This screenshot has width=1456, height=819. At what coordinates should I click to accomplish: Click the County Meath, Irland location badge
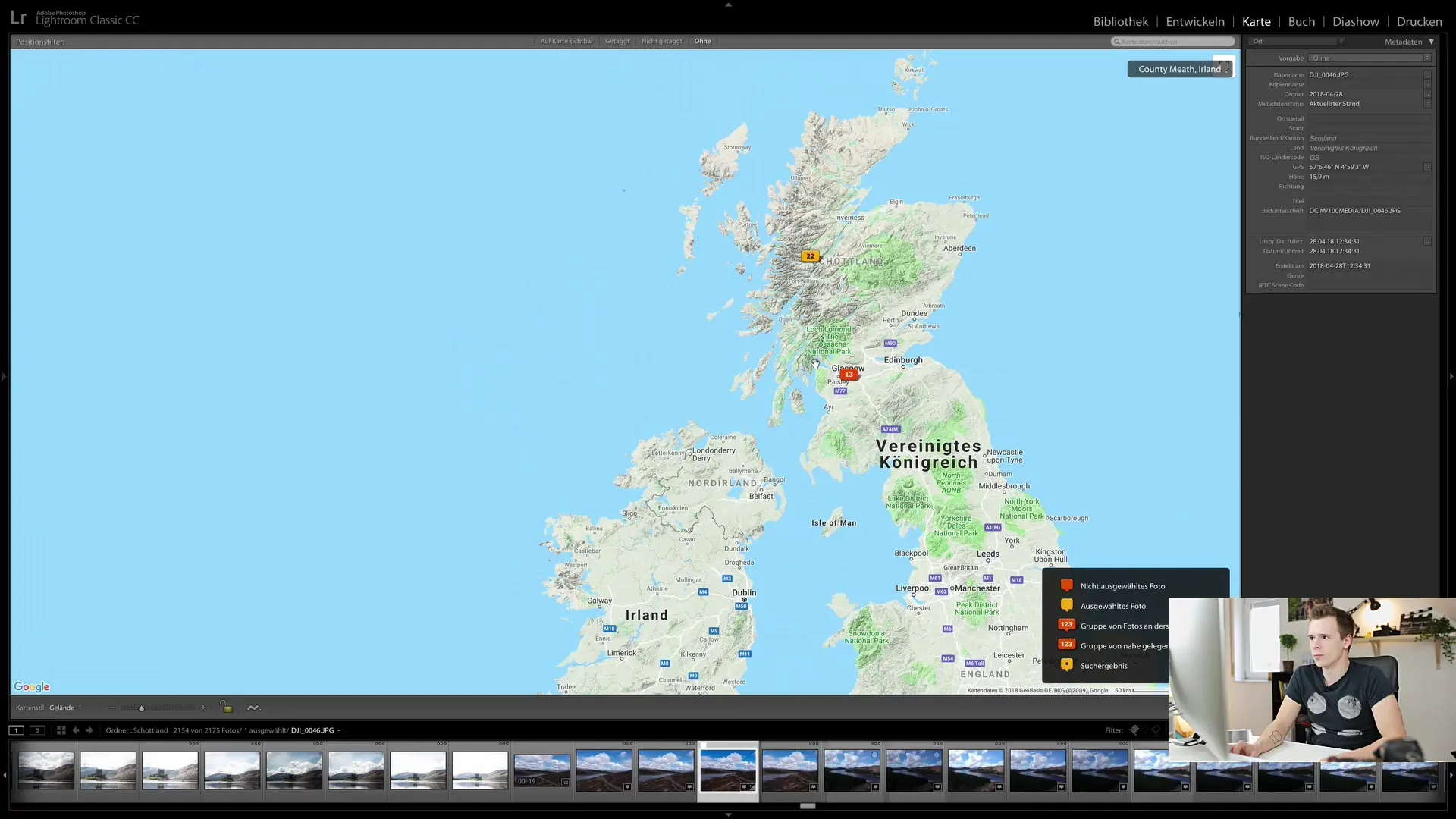(x=1180, y=69)
